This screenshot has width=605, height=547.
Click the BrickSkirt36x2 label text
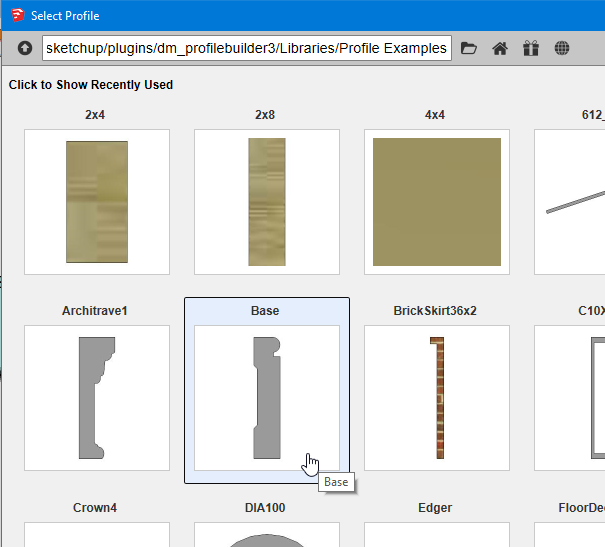point(435,311)
